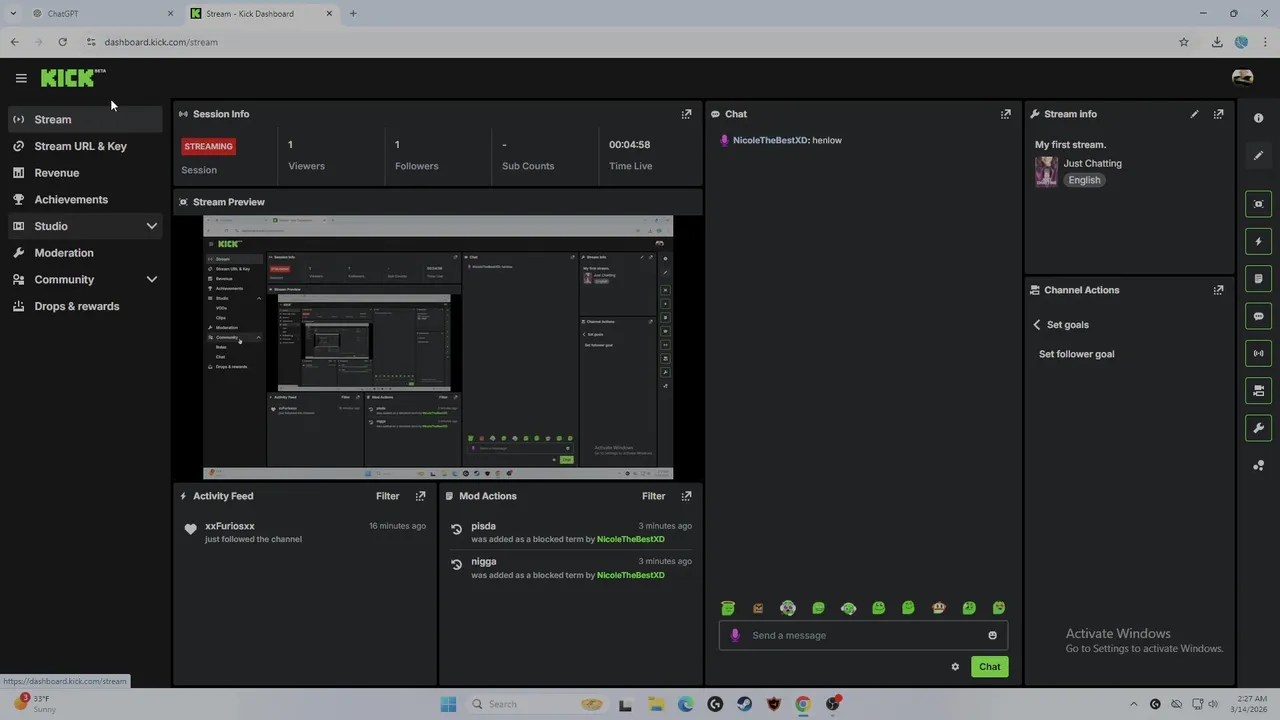Toggle session info broadcast widget in sidebar
The image size is (1280, 720).
click(1258, 353)
